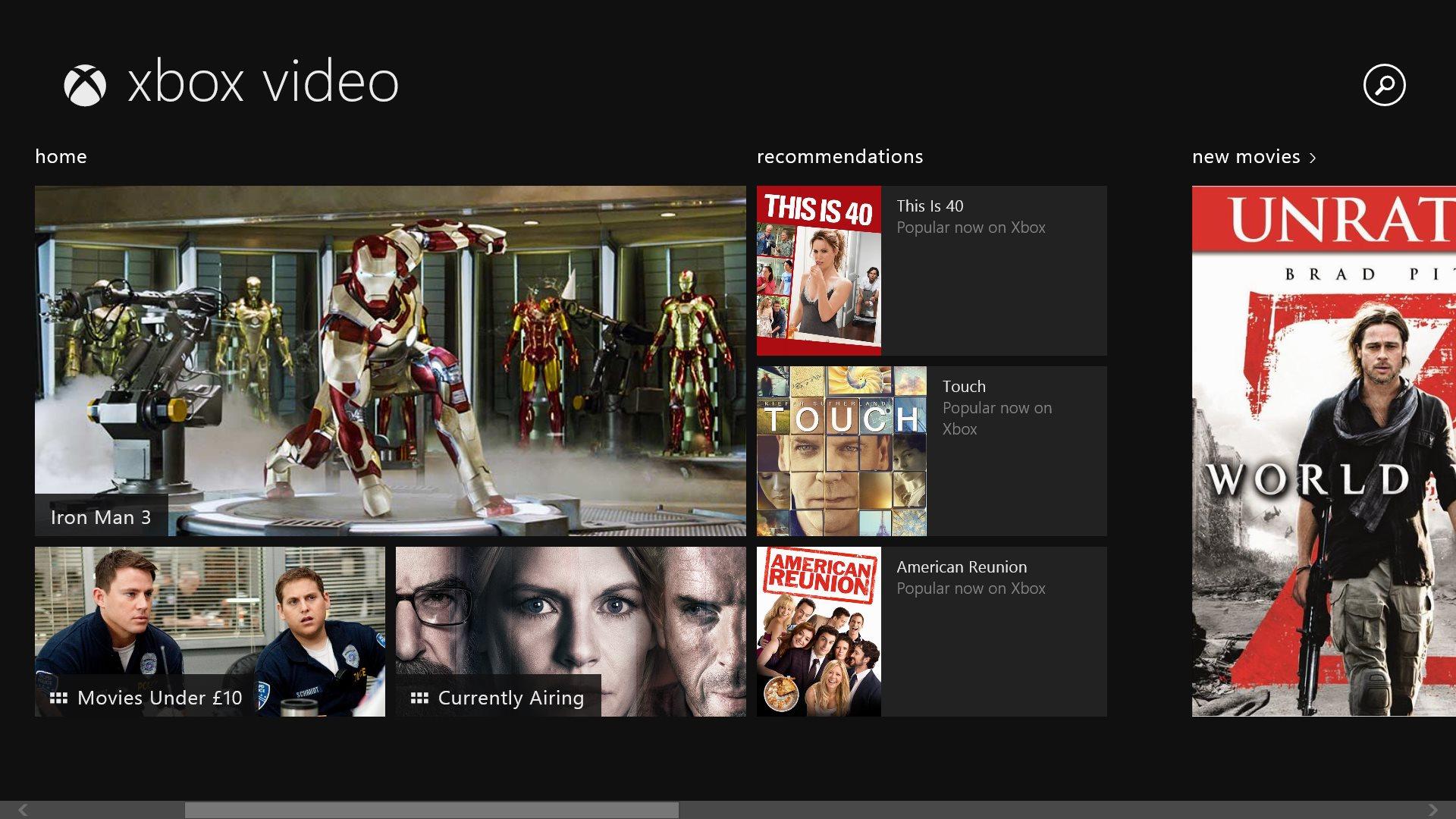Open Movies Under £10 collection
Image resolution: width=1456 pixels, height=819 pixels.
point(210,632)
